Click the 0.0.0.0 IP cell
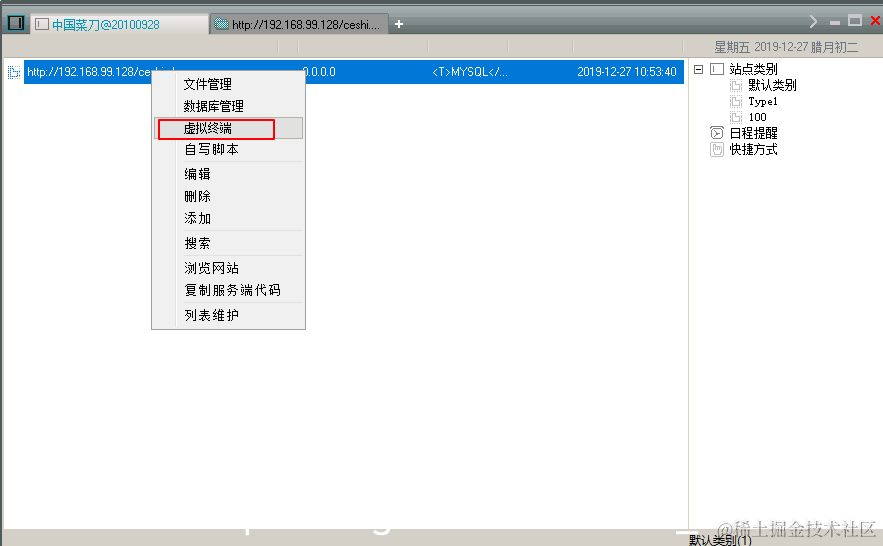Viewport: 883px width, 546px height. click(319, 72)
